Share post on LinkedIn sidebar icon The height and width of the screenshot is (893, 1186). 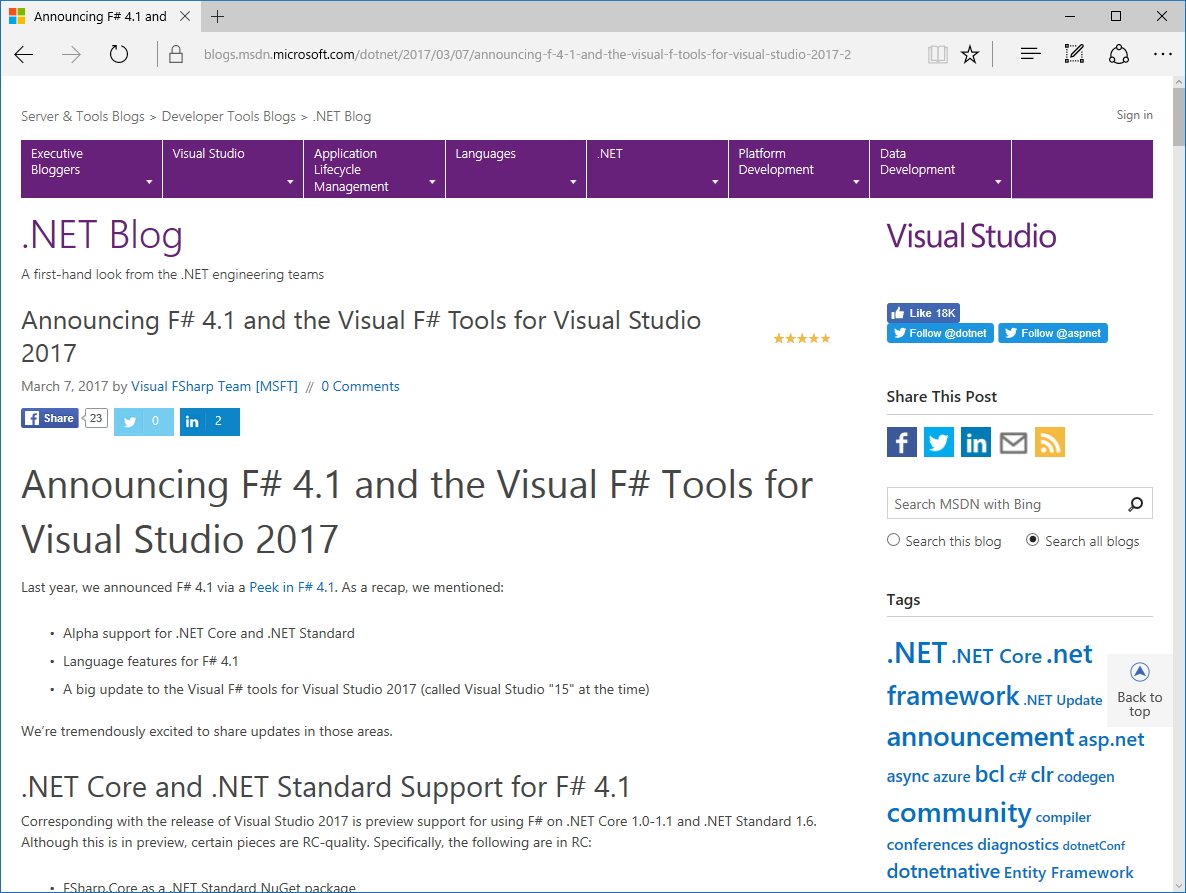click(x=976, y=442)
